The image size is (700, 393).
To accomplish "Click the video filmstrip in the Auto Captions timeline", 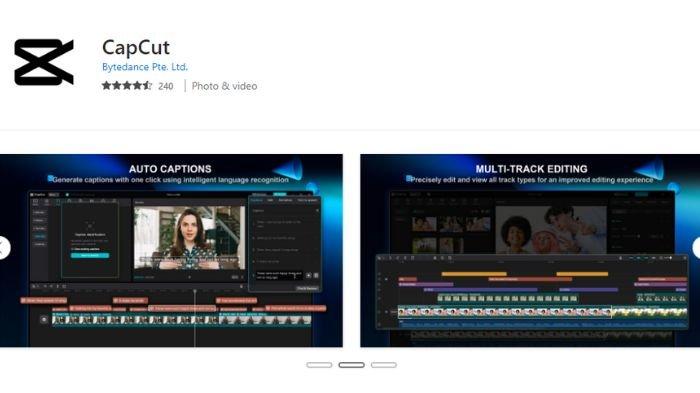I will coord(182,319).
